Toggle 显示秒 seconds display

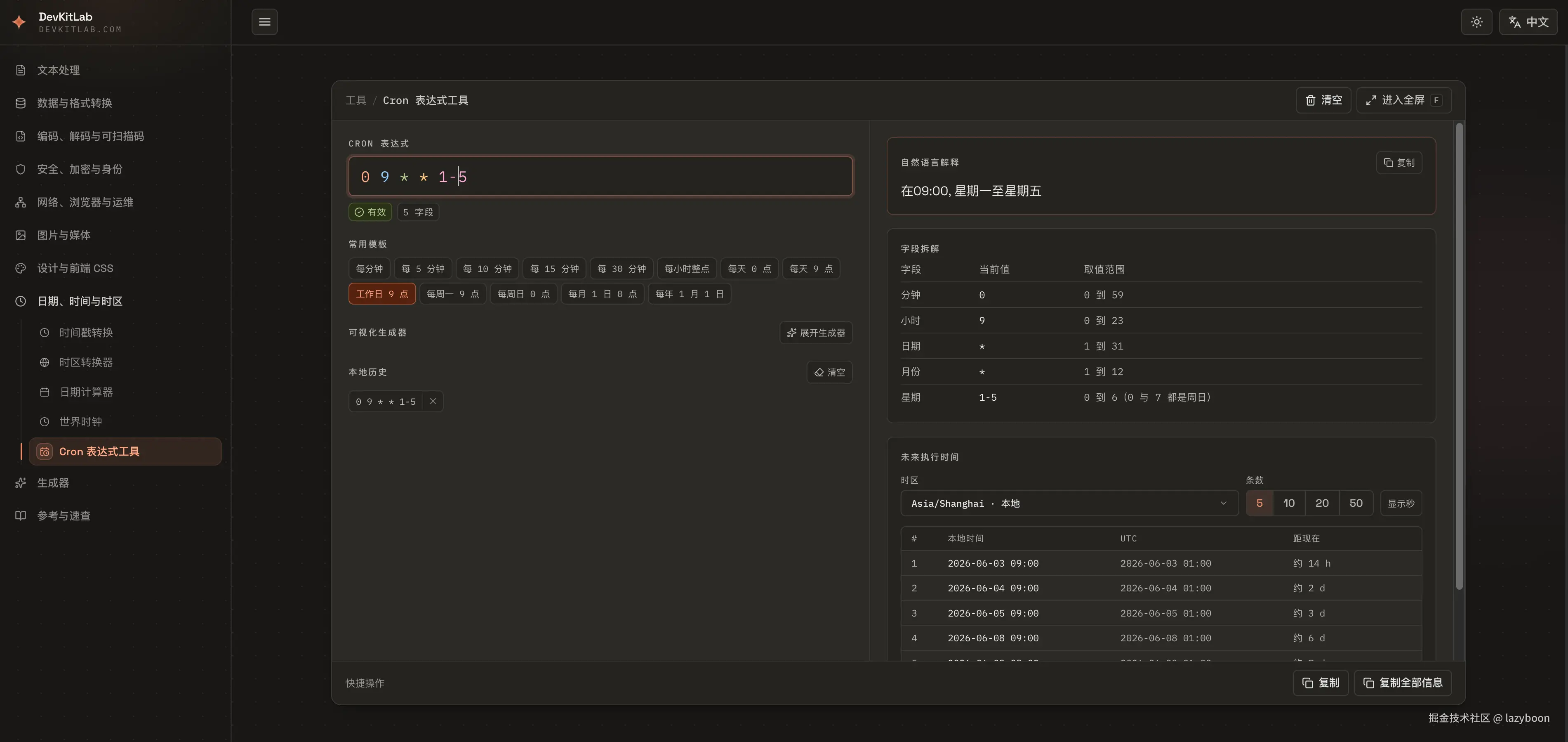click(x=1401, y=503)
